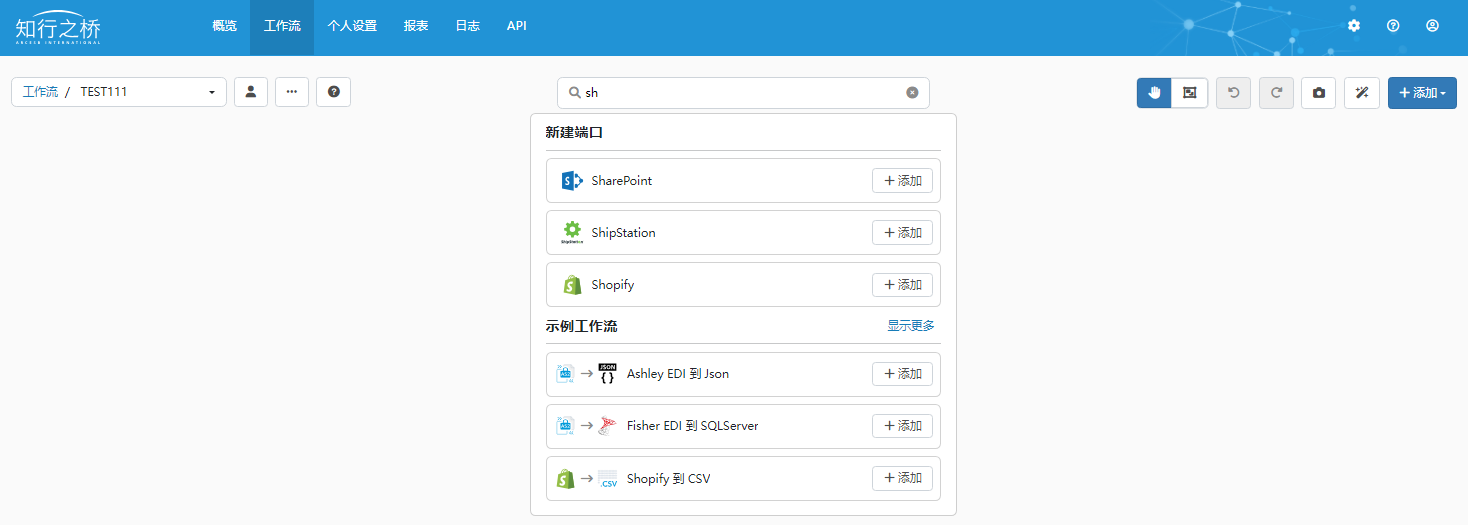Open the workspace more options ellipsis

[x=292, y=92]
